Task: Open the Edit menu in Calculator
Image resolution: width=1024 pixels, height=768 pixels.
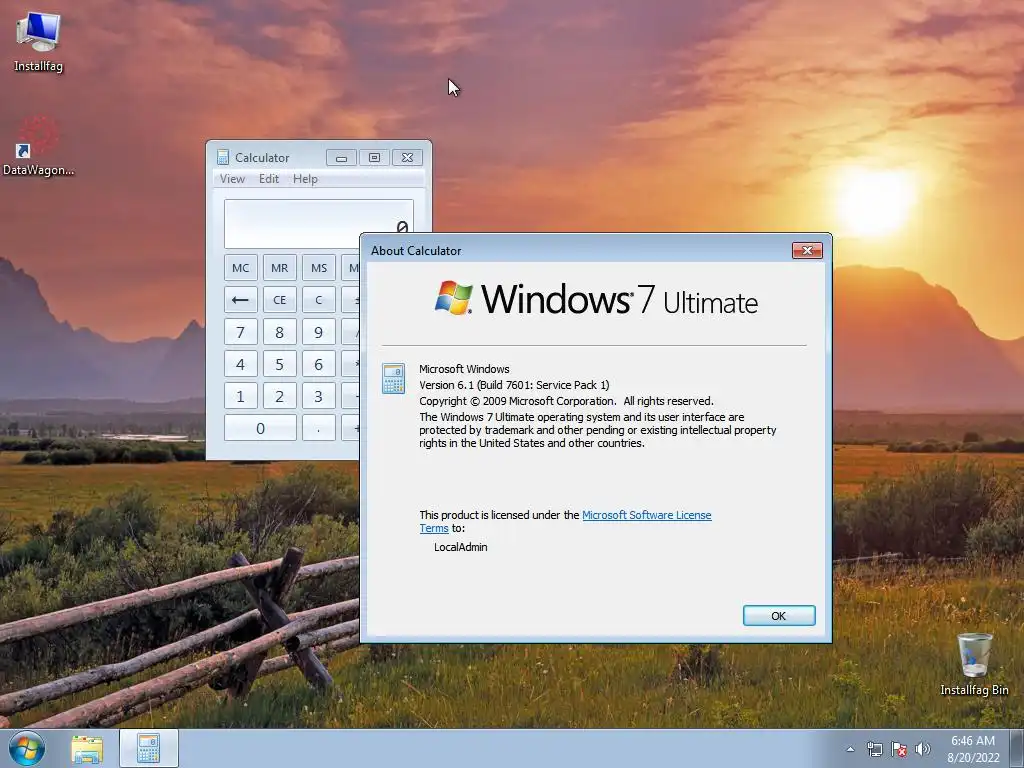Action: click(x=268, y=179)
